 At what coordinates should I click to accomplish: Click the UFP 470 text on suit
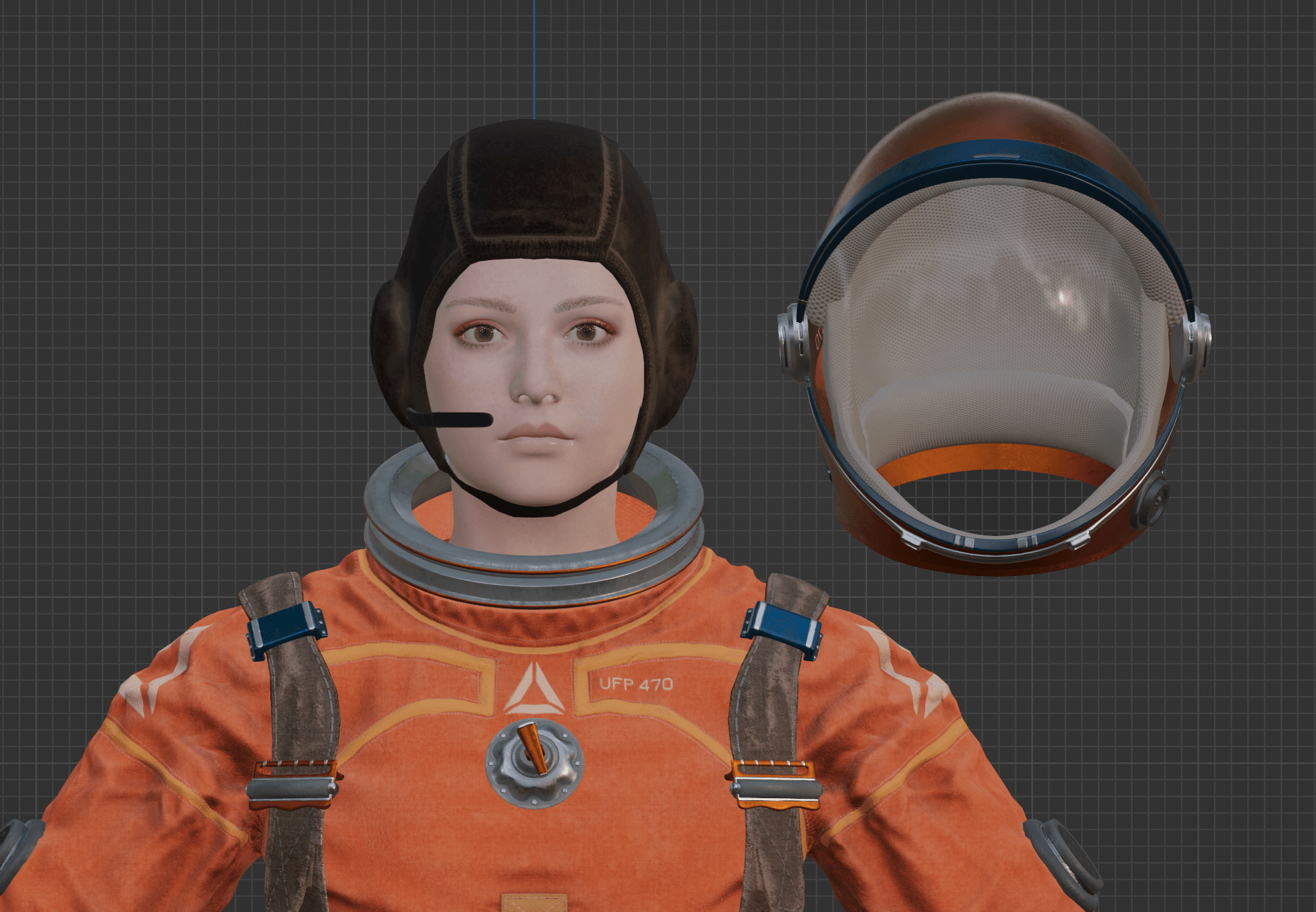tap(635, 684)
